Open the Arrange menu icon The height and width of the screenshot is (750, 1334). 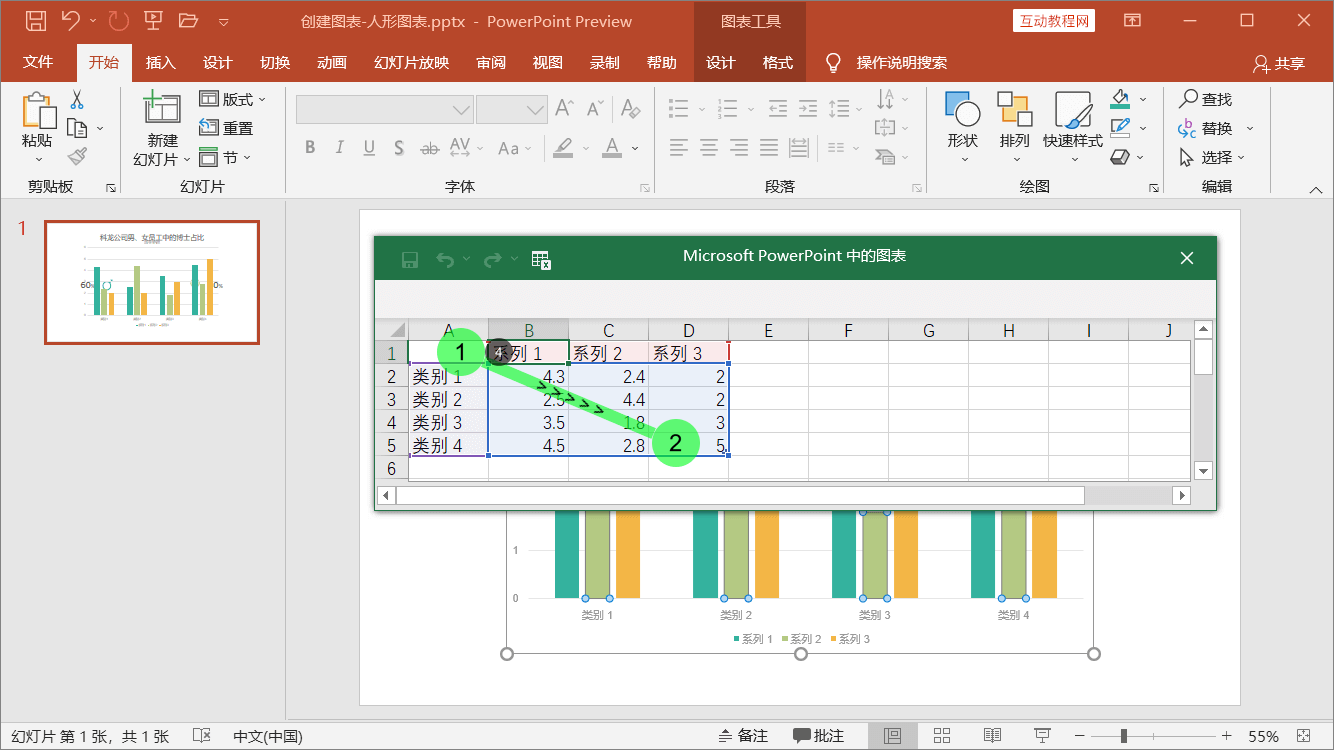[1014, 110]
